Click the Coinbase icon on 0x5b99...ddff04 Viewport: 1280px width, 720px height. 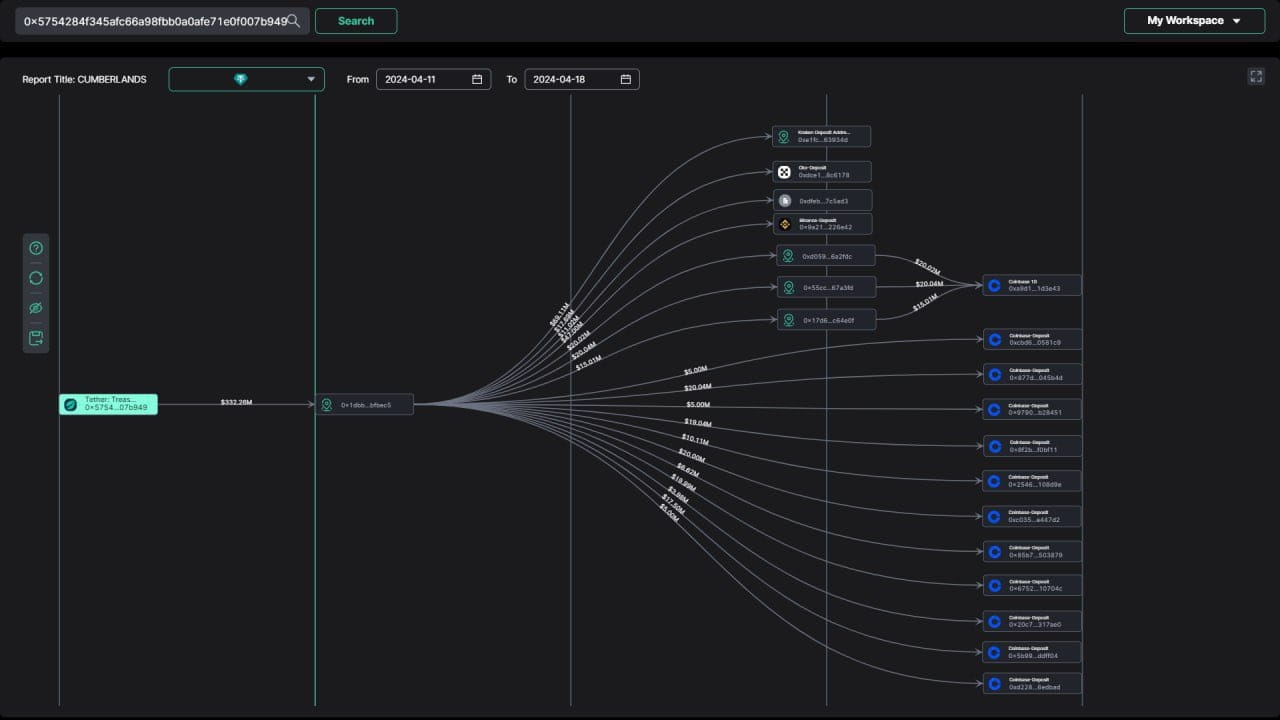[x=994, y=653]
